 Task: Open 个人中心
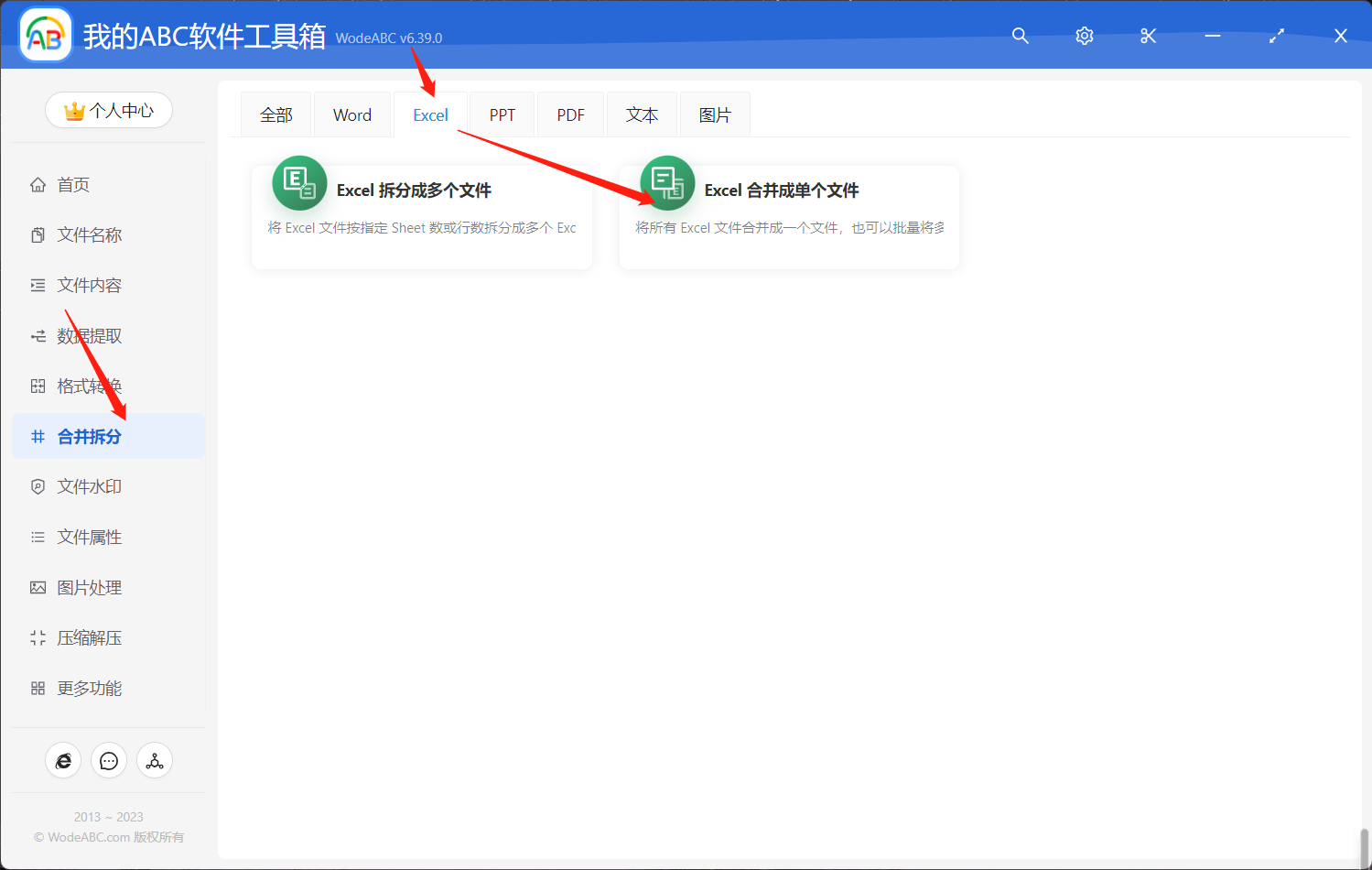pyautogui.click(x=108, y=109)
